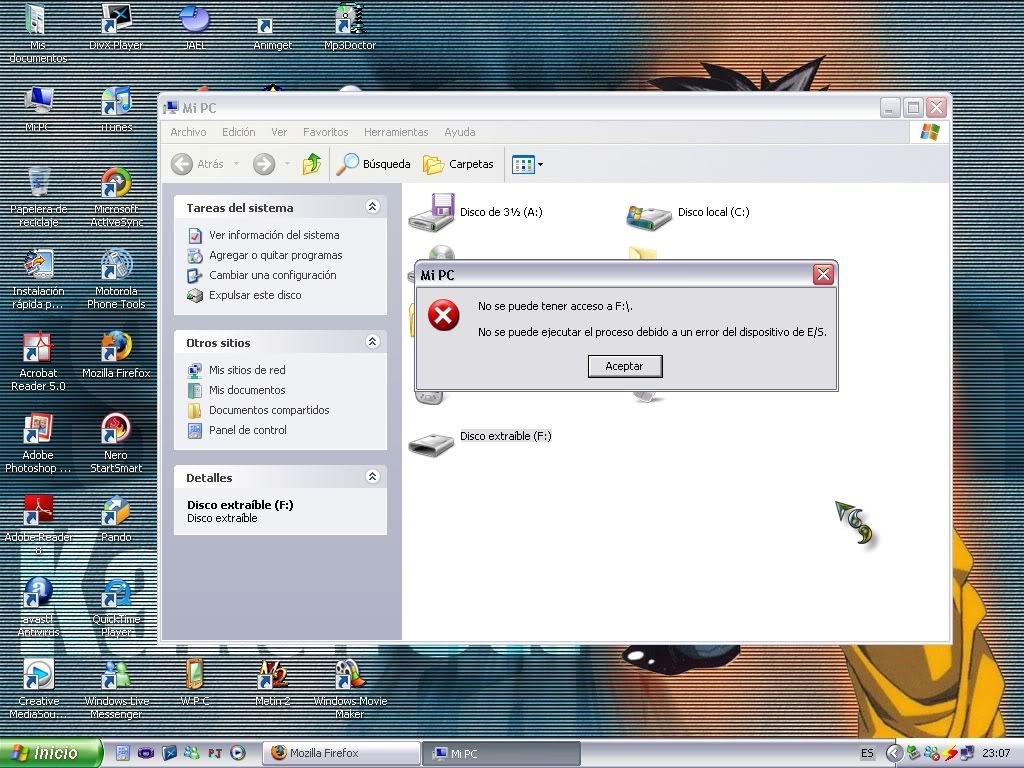
Task: Collapse the Otros sitios panel
Action: coord(372,342)
